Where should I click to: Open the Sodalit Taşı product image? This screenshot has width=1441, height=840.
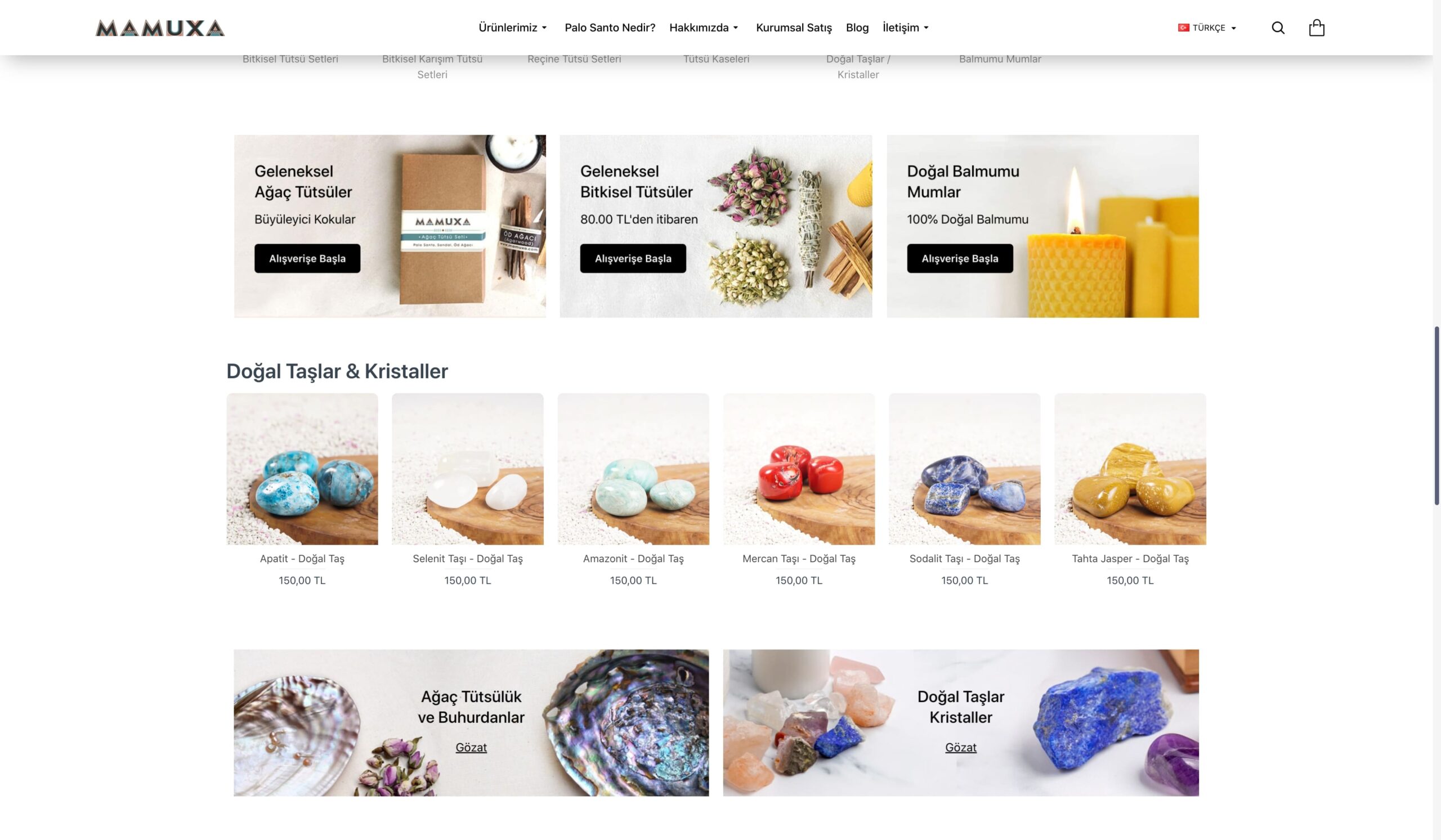[964, 469]
